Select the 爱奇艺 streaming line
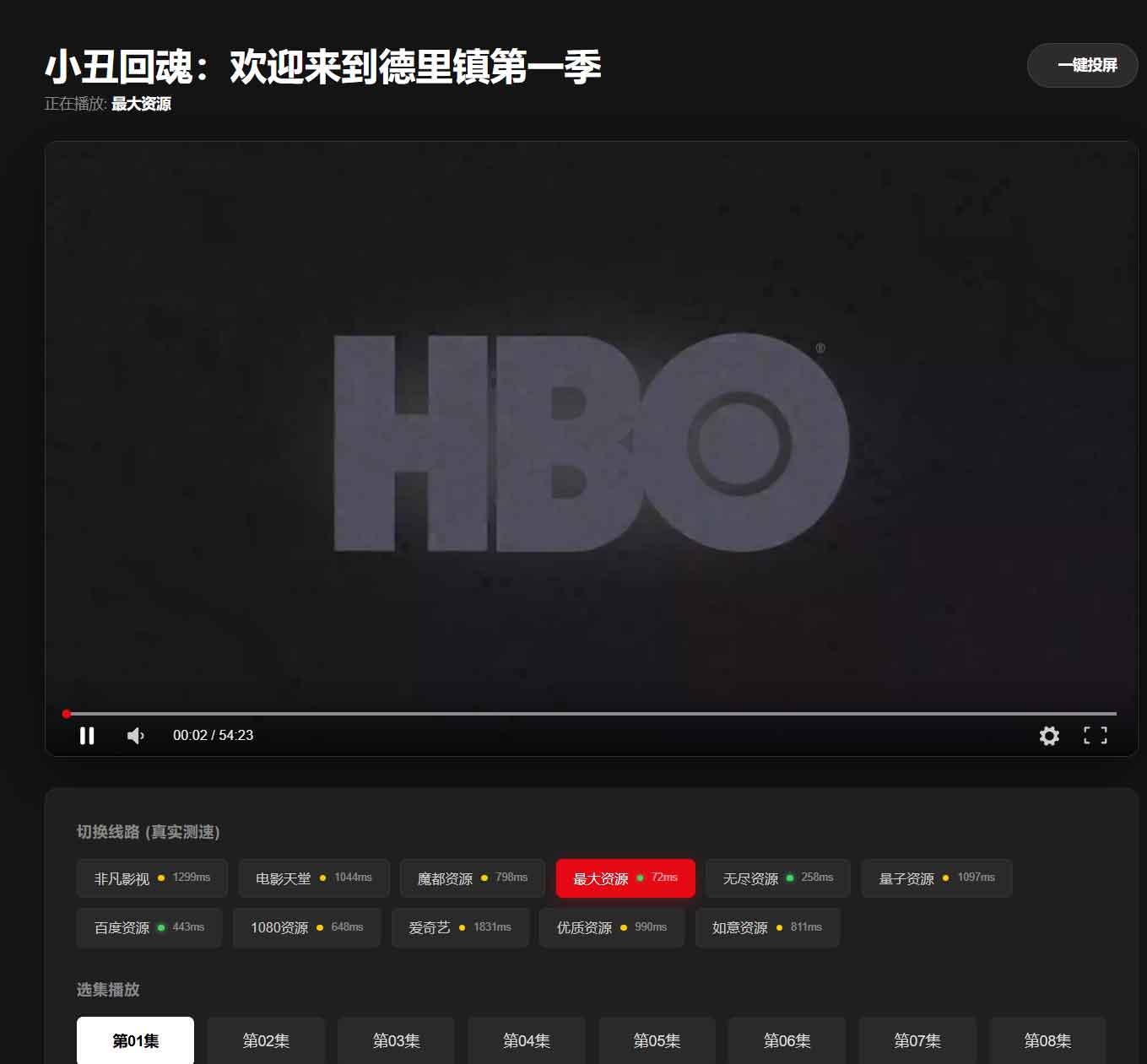The height and width of the screenshot is (1064, 1147). pos(460,926)
